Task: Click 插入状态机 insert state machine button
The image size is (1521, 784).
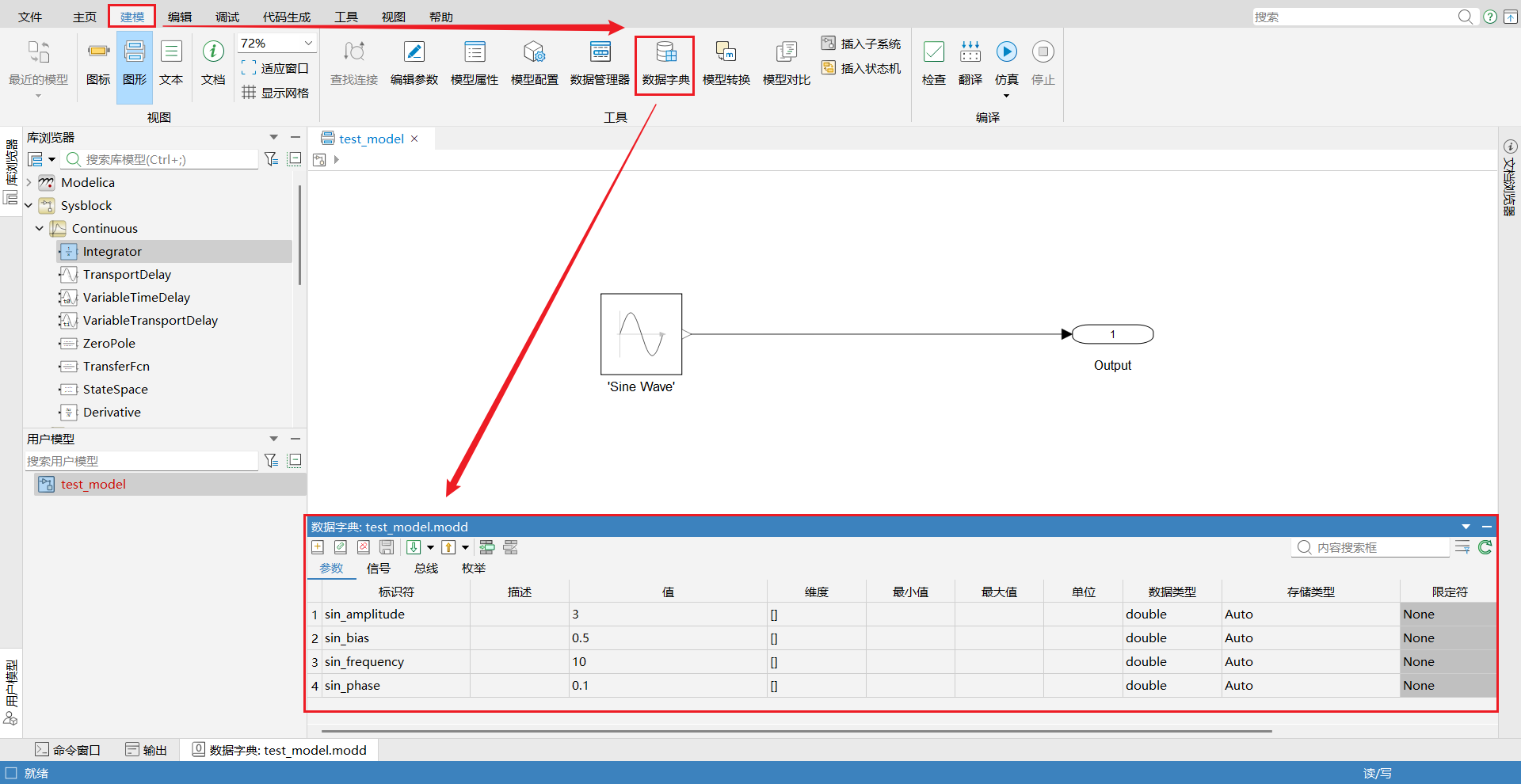Action: coord(861,68)
